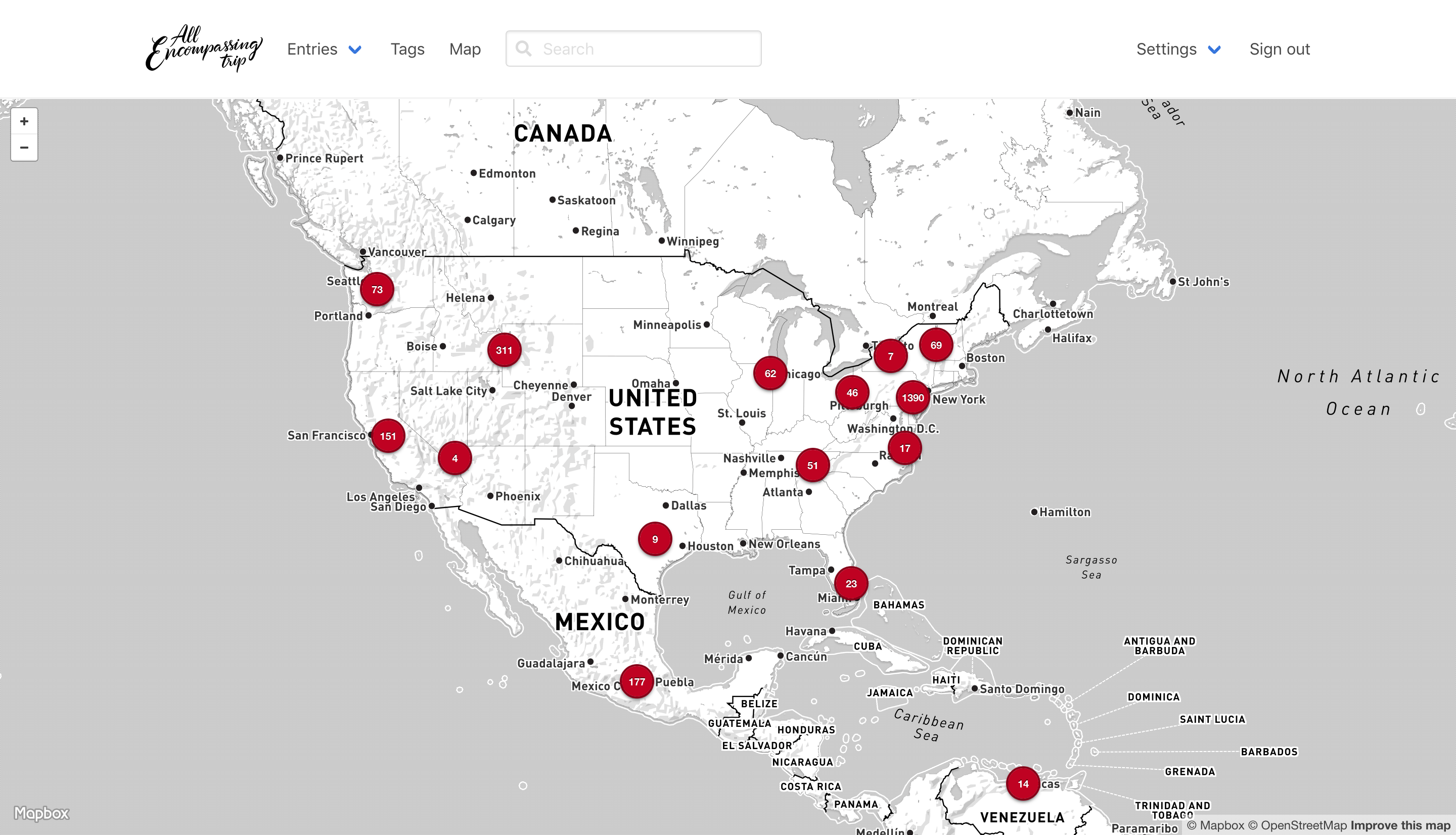
Task: Go to the Map page
Action: click(x=465, y=50)
